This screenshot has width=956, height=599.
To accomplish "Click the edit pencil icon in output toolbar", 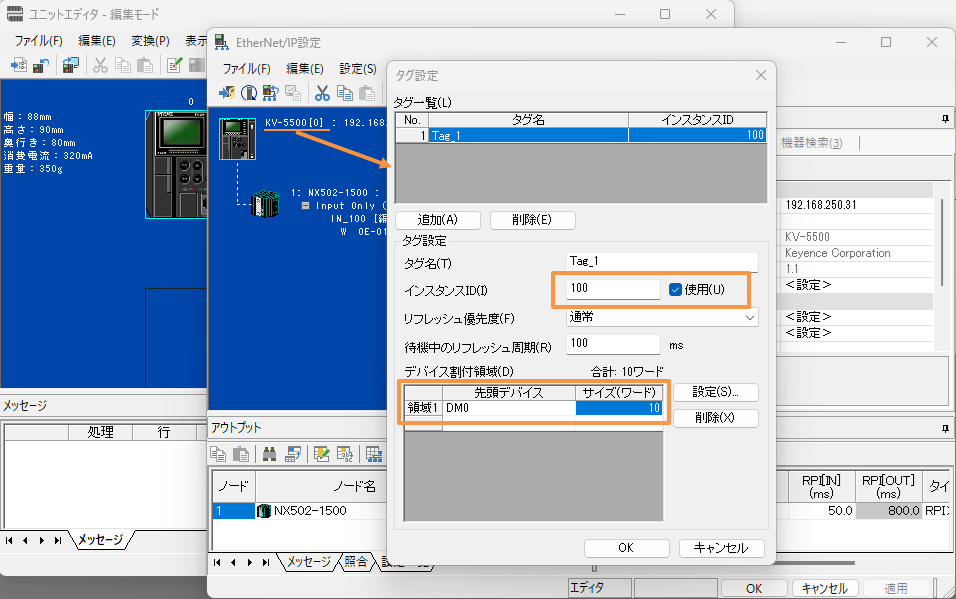I will point(321,454).
